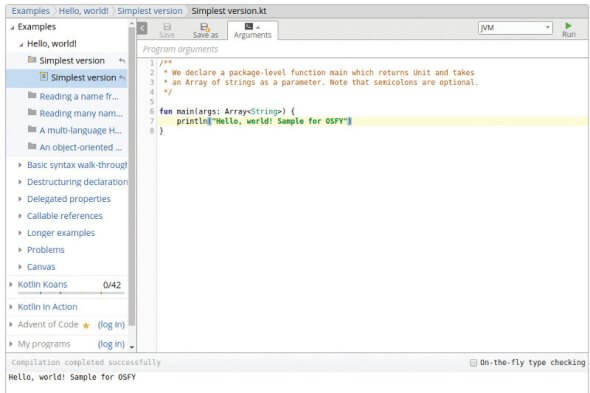The width and height of the screenshot is (590, 393).
Task: Click folder icon beside A multi-language H...
Action: (32, 129)
